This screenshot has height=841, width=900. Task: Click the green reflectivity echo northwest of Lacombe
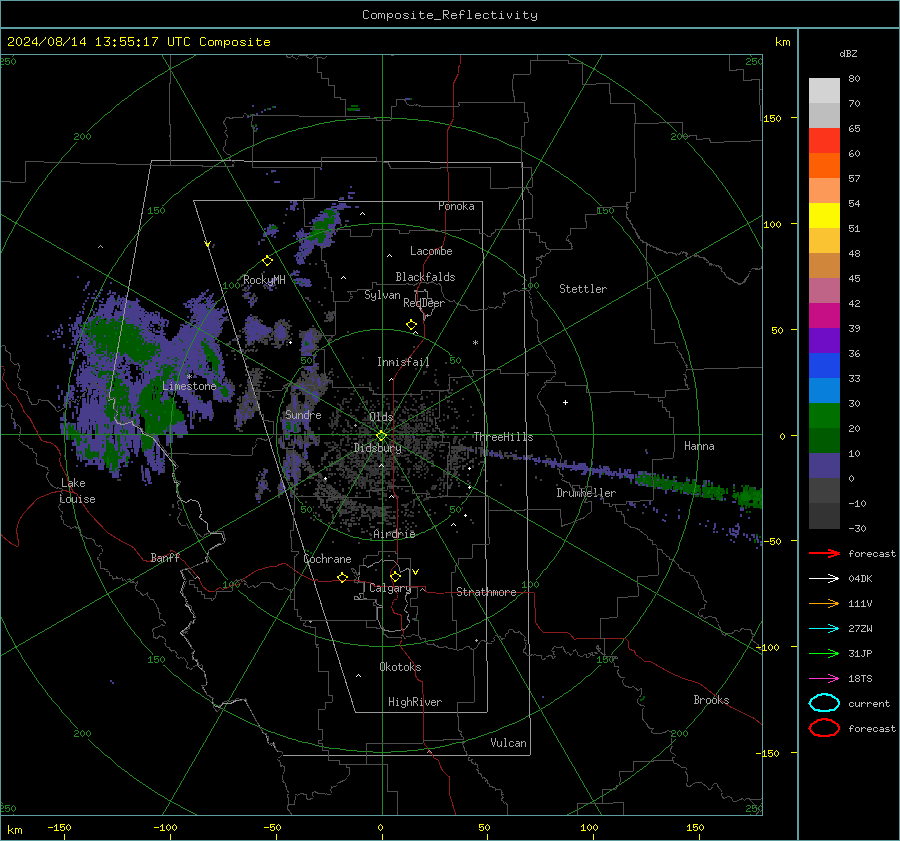coord(325,224)
